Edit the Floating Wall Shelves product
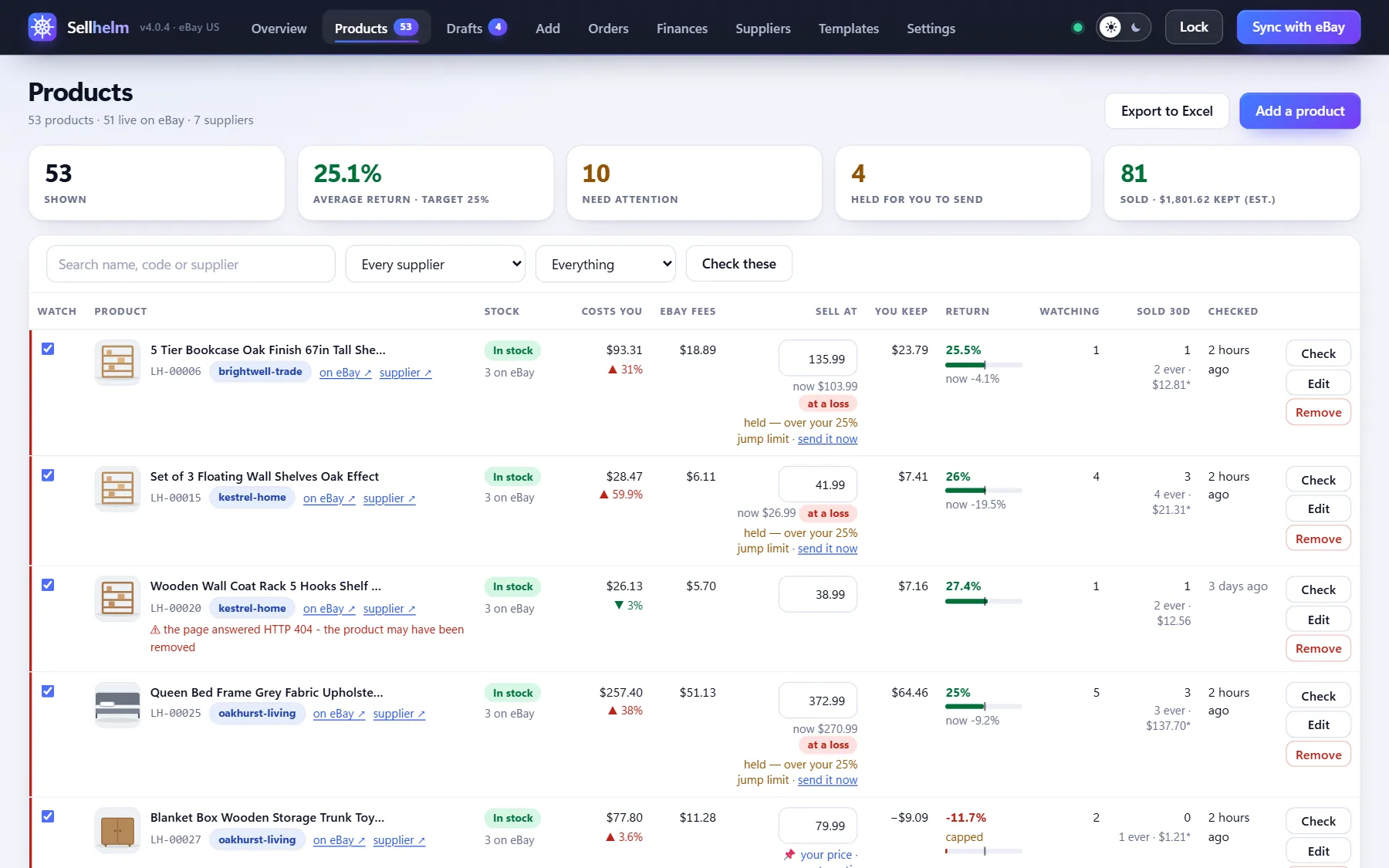The height and width of the screenshot is (868, 1389). pos(1318,508)
